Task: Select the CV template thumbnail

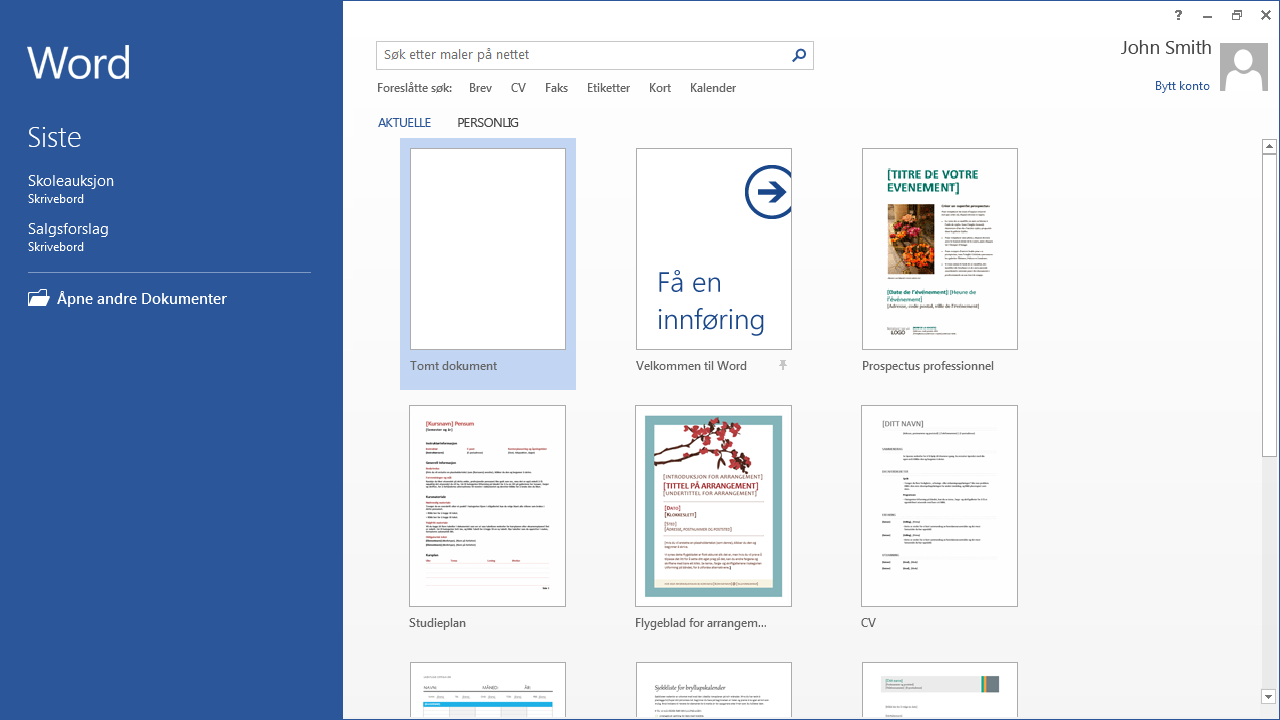Action: (940, 506)
